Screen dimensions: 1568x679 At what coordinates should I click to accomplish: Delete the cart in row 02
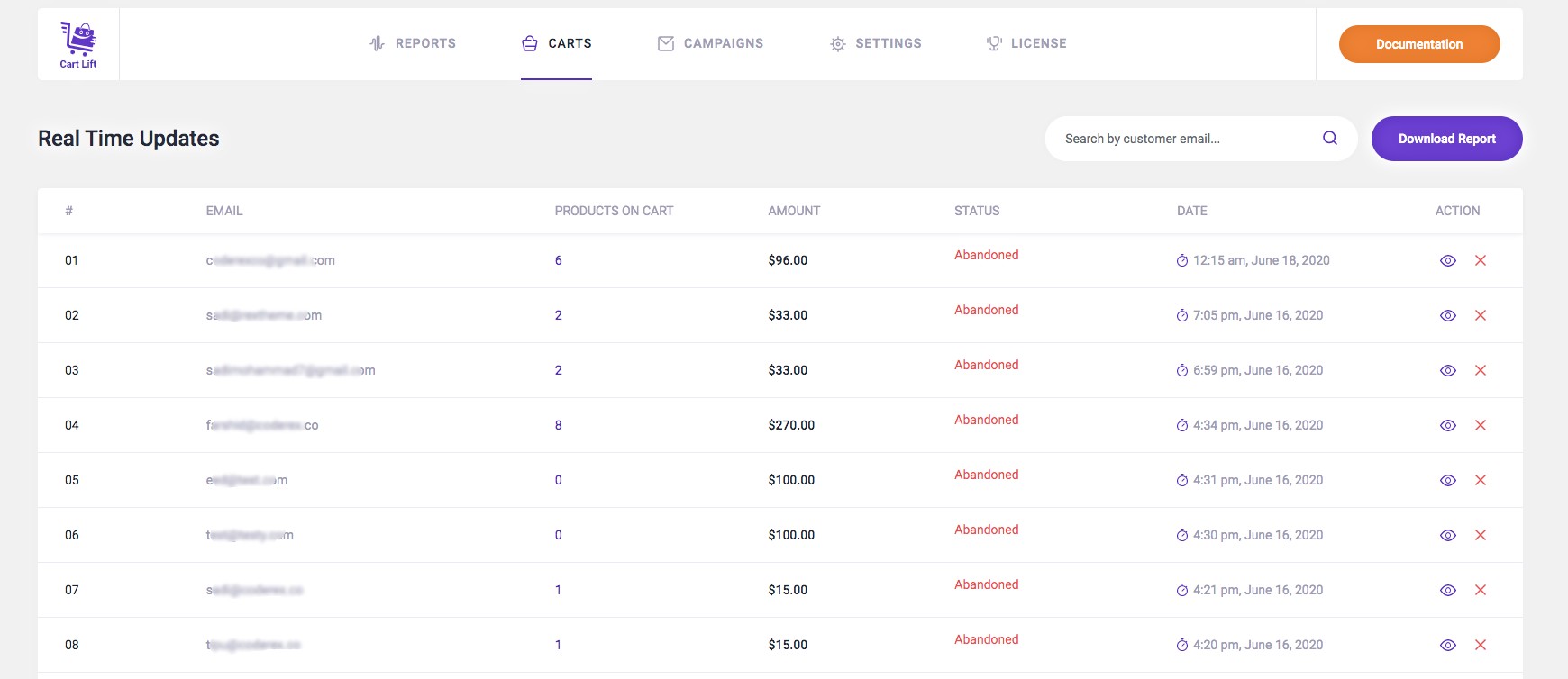point(1481,315)
